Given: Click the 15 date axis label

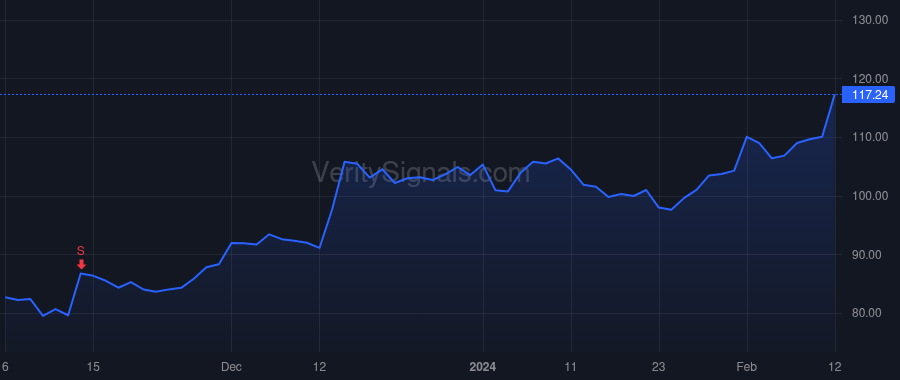Looking at the screenshot, I should click(x=94, y=366).
